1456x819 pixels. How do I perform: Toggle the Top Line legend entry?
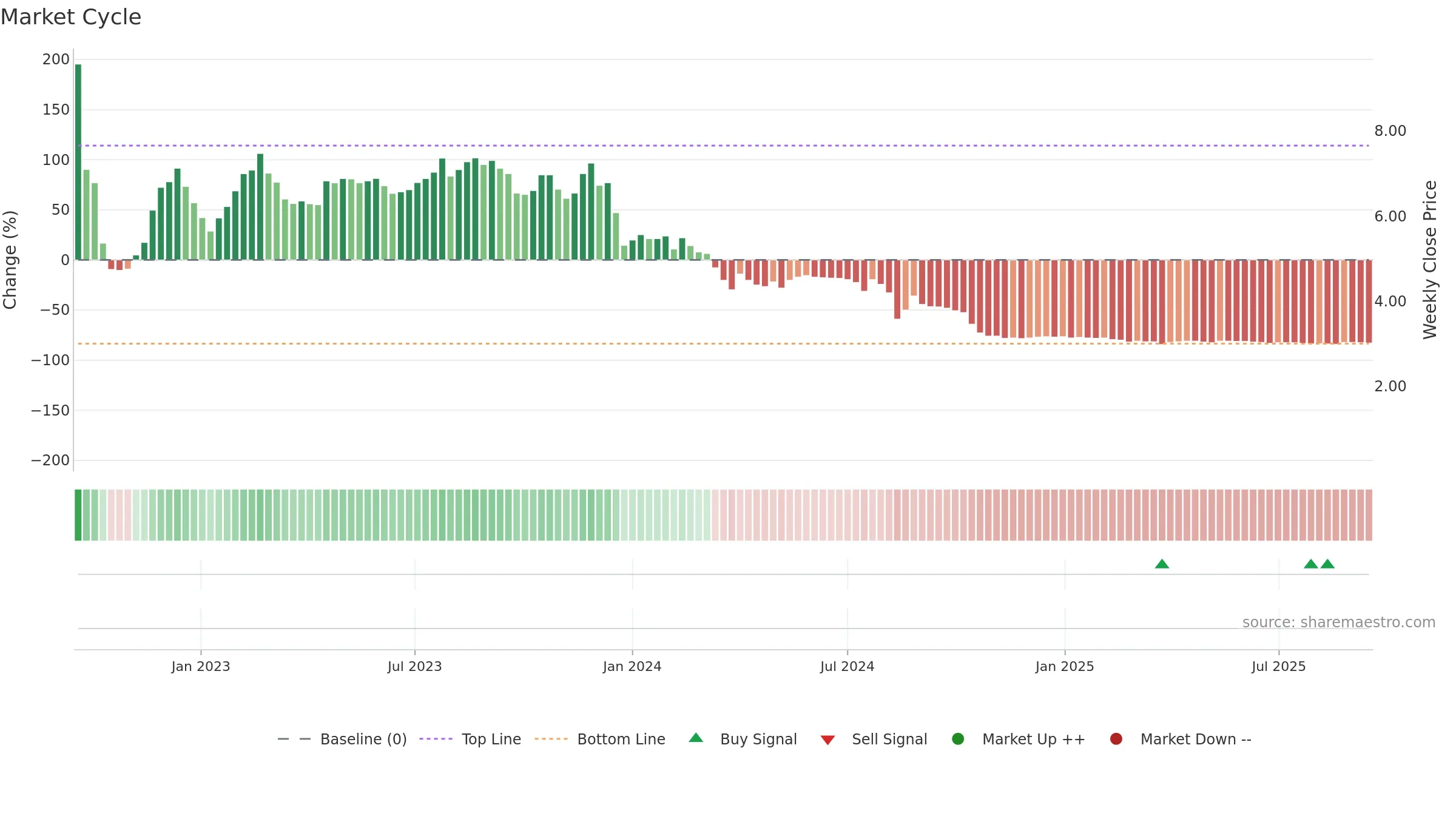click(470, 739)
